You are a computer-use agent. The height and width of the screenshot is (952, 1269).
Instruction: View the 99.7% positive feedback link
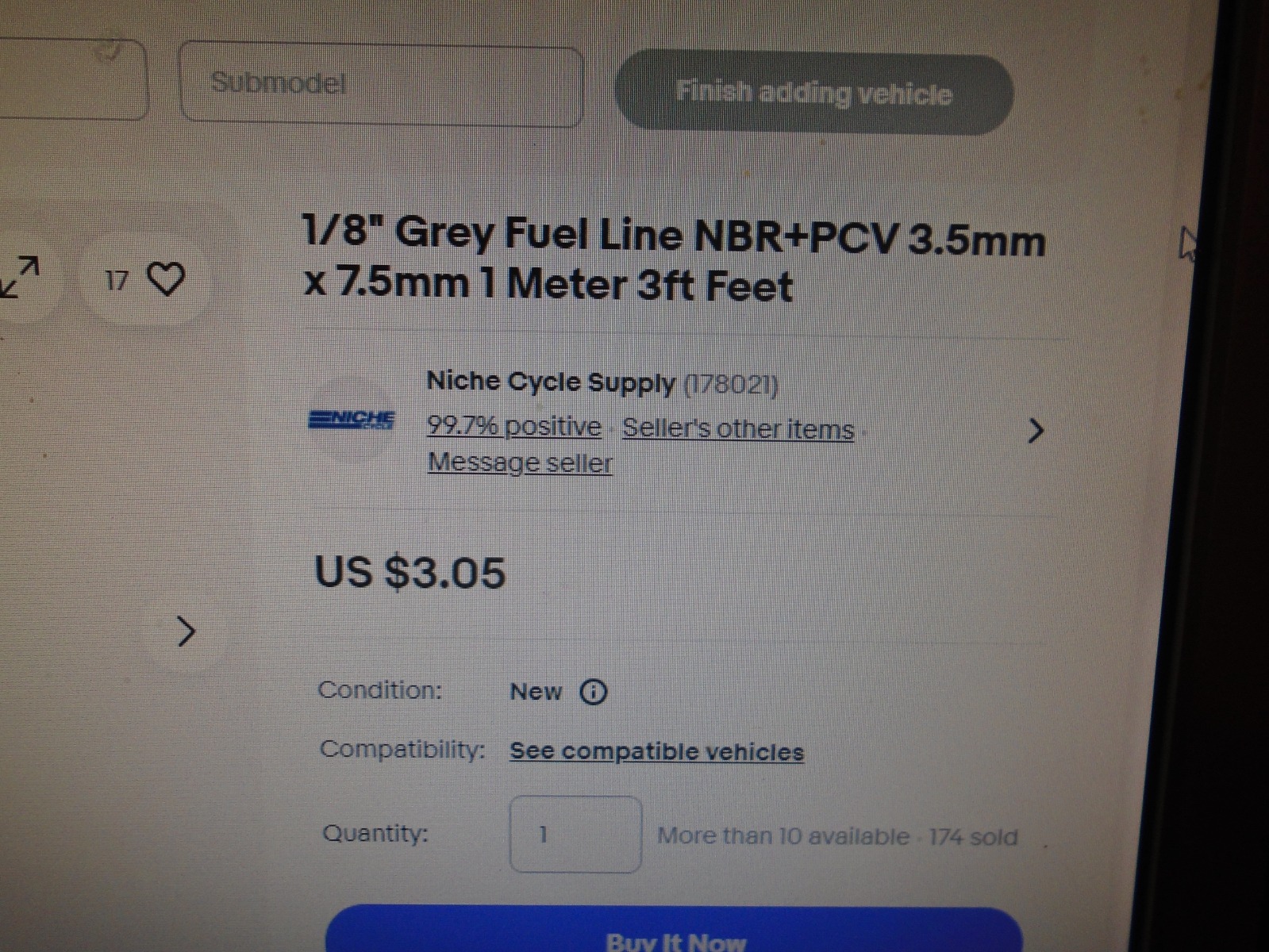(x=514, y=426)
